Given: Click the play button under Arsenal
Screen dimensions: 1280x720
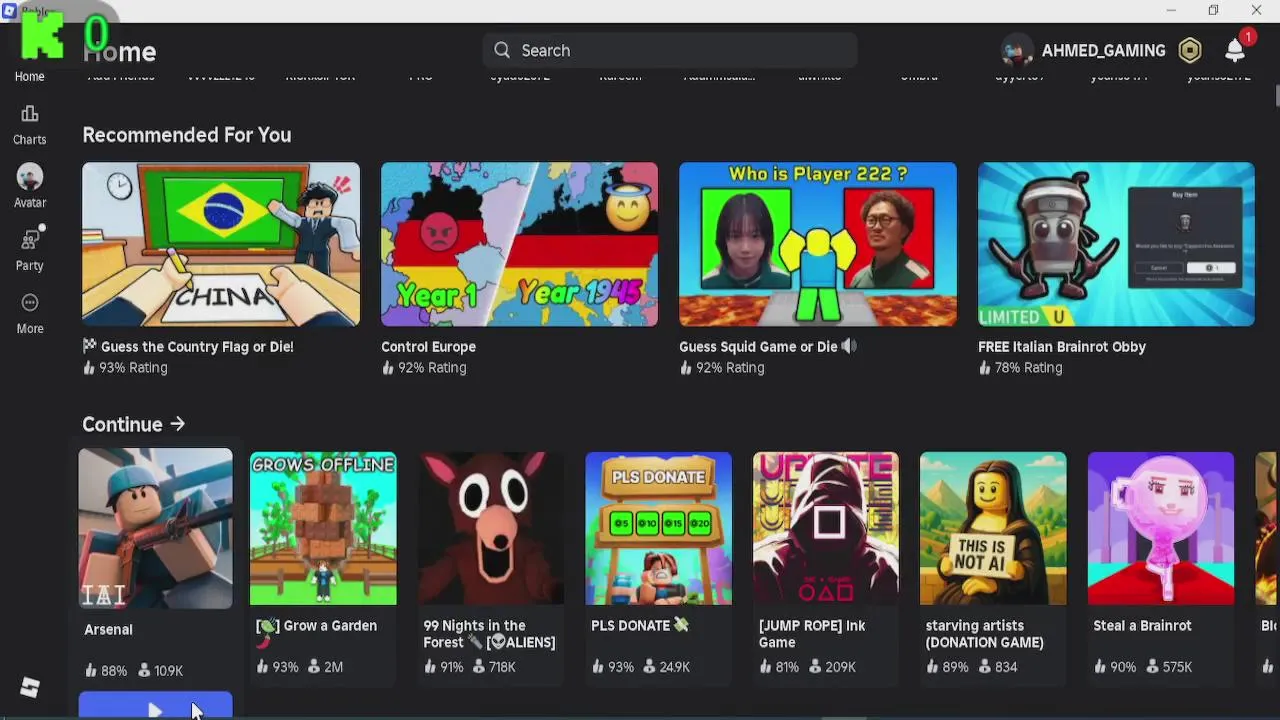Looking at the screenshot, I should coord(155,706).
